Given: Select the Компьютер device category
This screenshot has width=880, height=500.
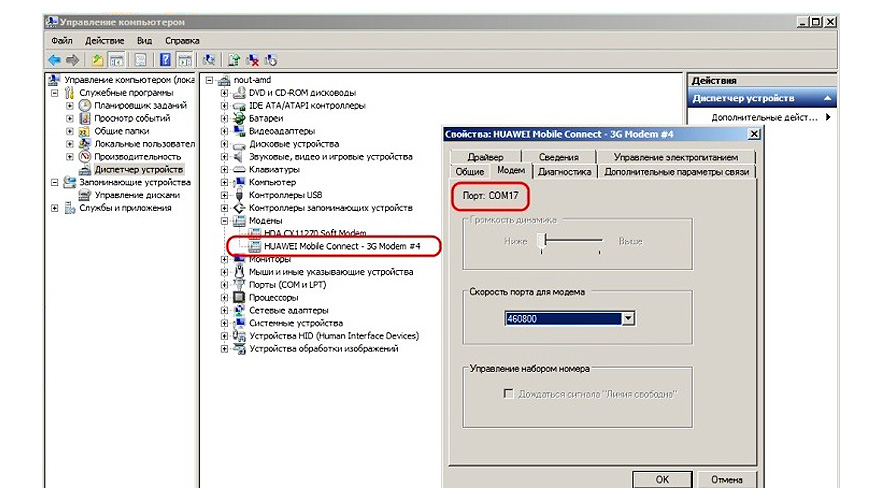Looking at the screenshot, I should [x=272, y=182].
